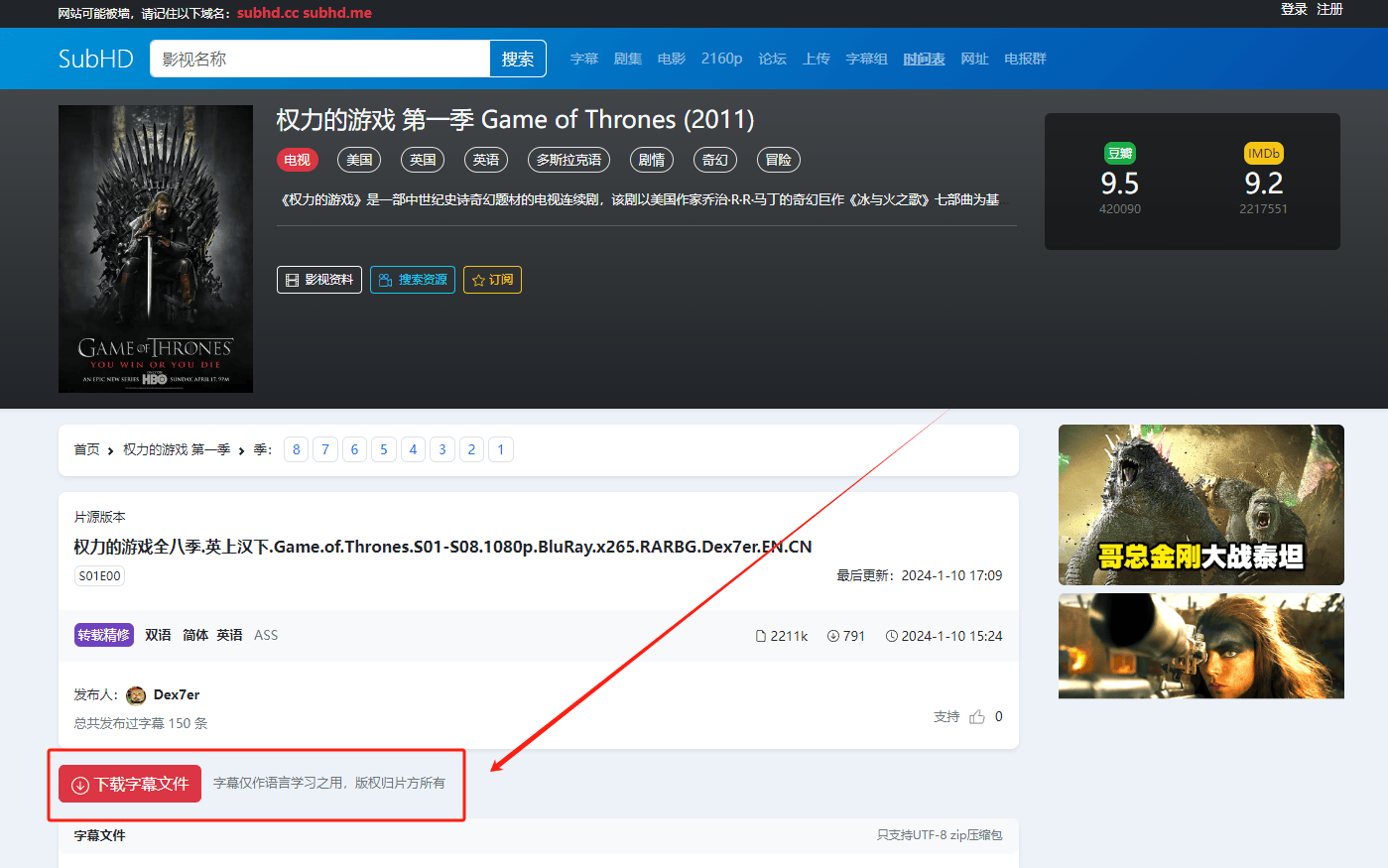This screenshot has height=868, width=1388.
Task: Open the Godzilla Kong ad thumbnail
Action: (x=1200, y=504)
